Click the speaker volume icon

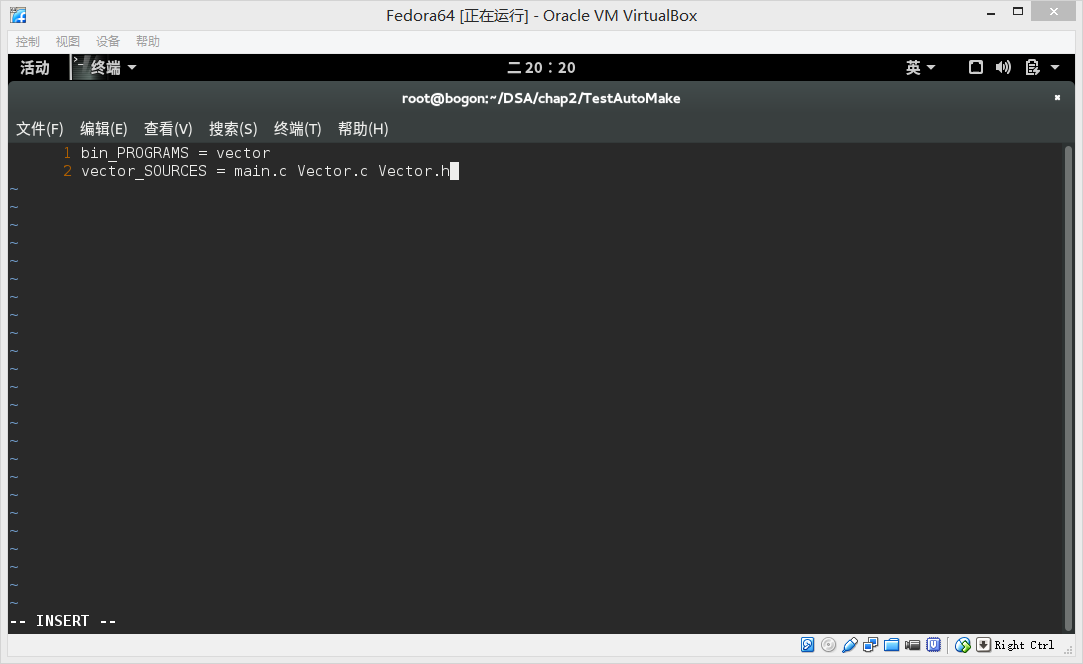pyautogui.click(x=1003, y=67)
